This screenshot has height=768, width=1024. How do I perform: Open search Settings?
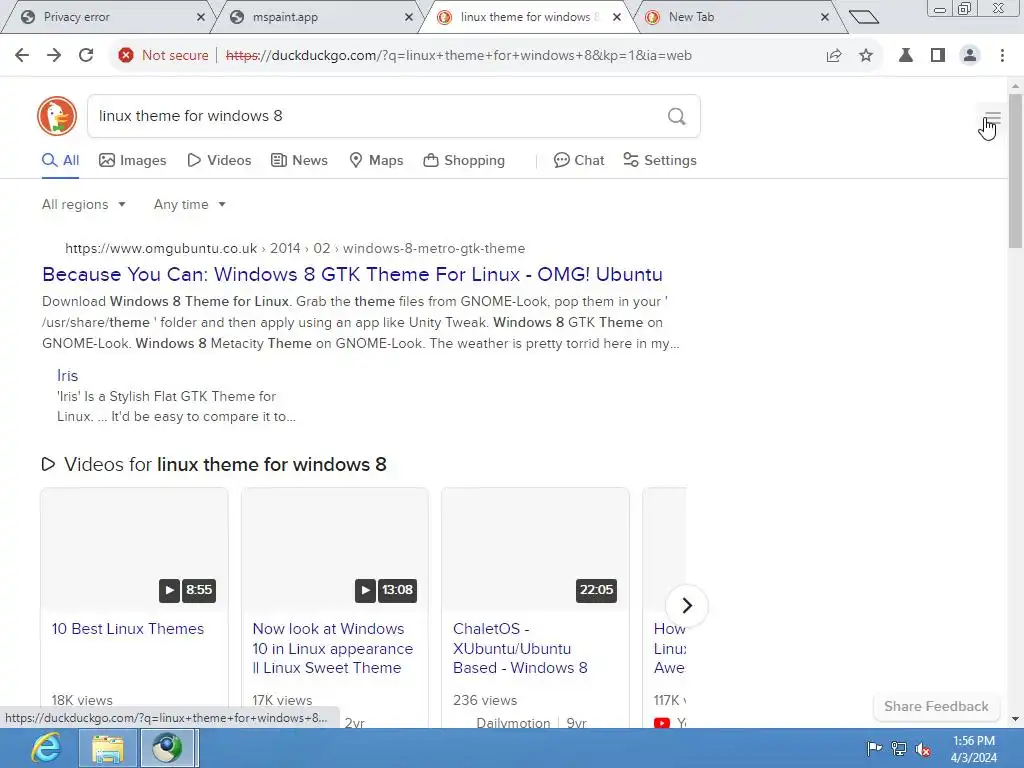pyautogui.click(x=660, y=161)
